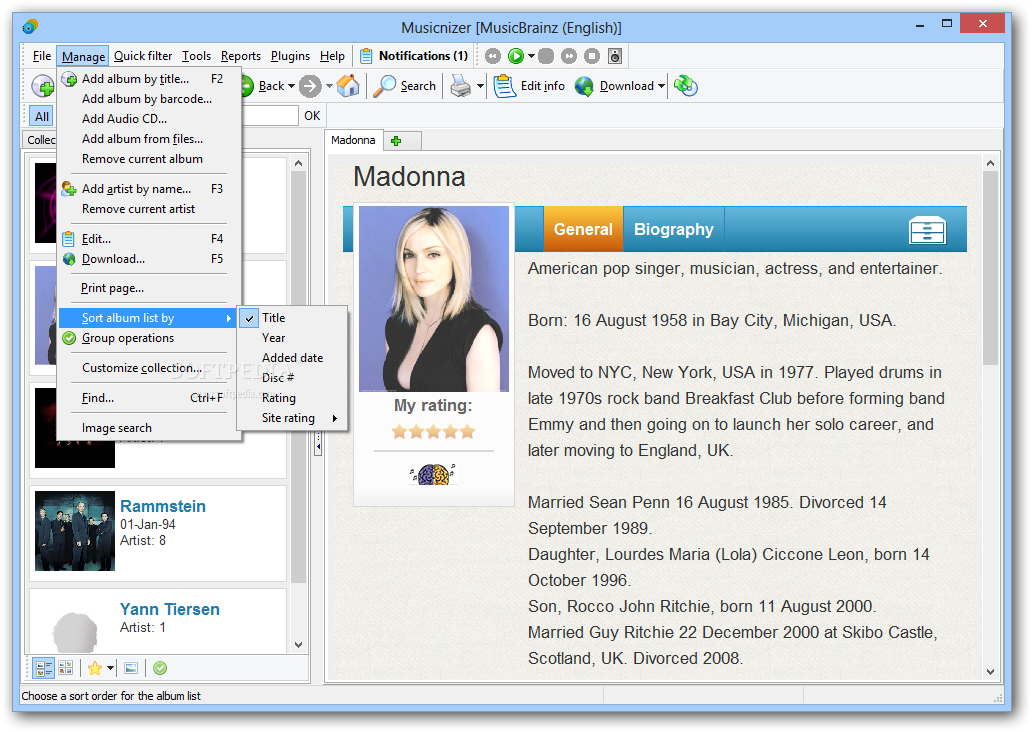This screenshot has height=732, width=1032.
Task: Click the Musicnizer app icon in title bar
Action: pyautogui.click(x=30, y=27)
